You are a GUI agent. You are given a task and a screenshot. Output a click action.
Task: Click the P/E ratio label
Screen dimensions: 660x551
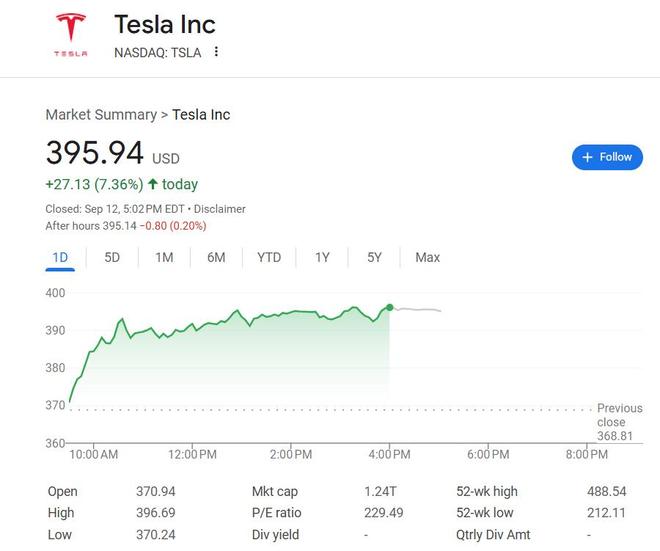276,513
